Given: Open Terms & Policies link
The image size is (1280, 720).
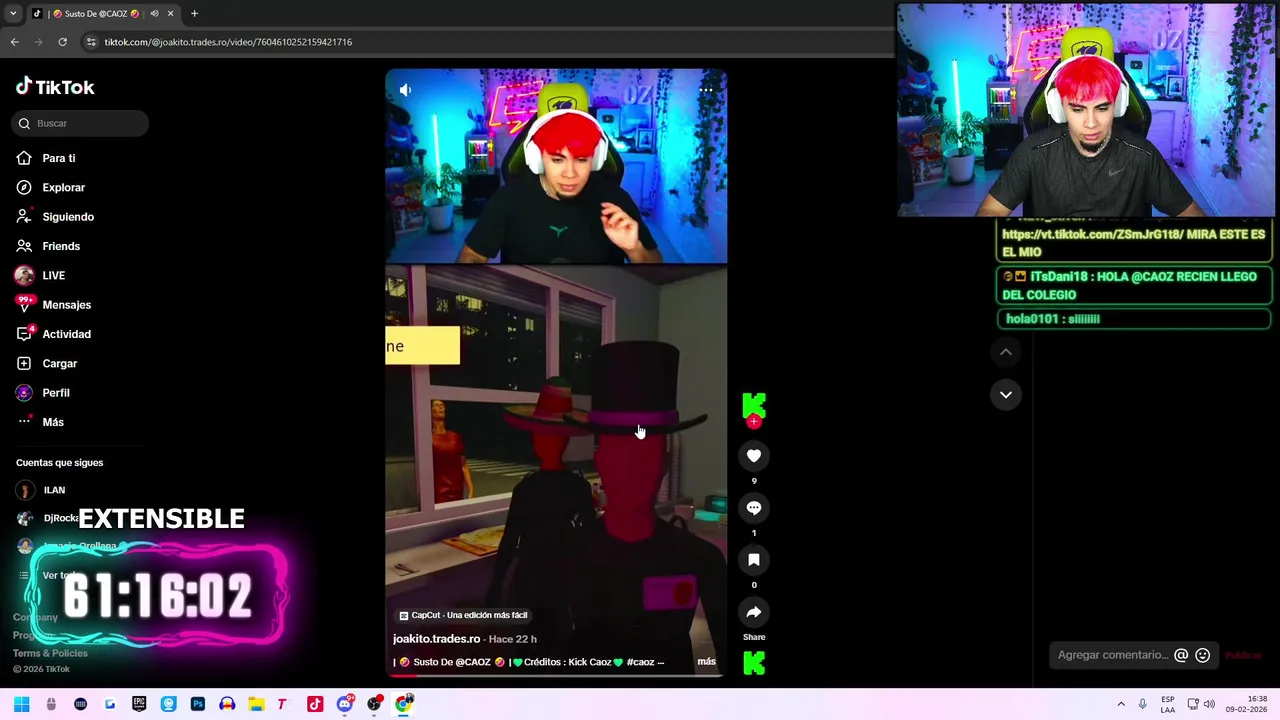Looking at the screenshot, I should [x=50, y=653].
